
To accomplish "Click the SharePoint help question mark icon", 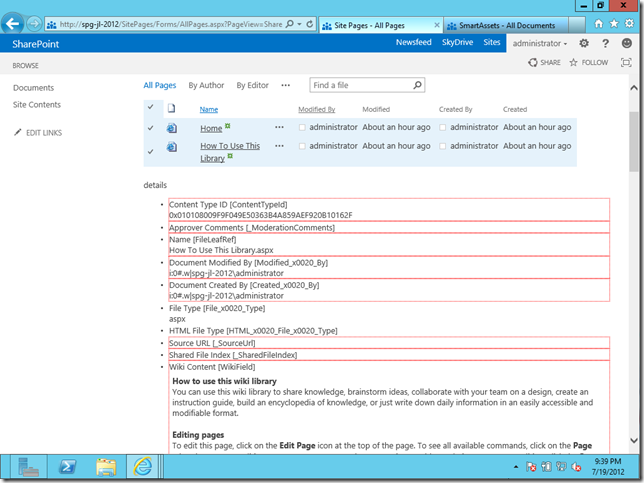I will (x=606, y=44).
